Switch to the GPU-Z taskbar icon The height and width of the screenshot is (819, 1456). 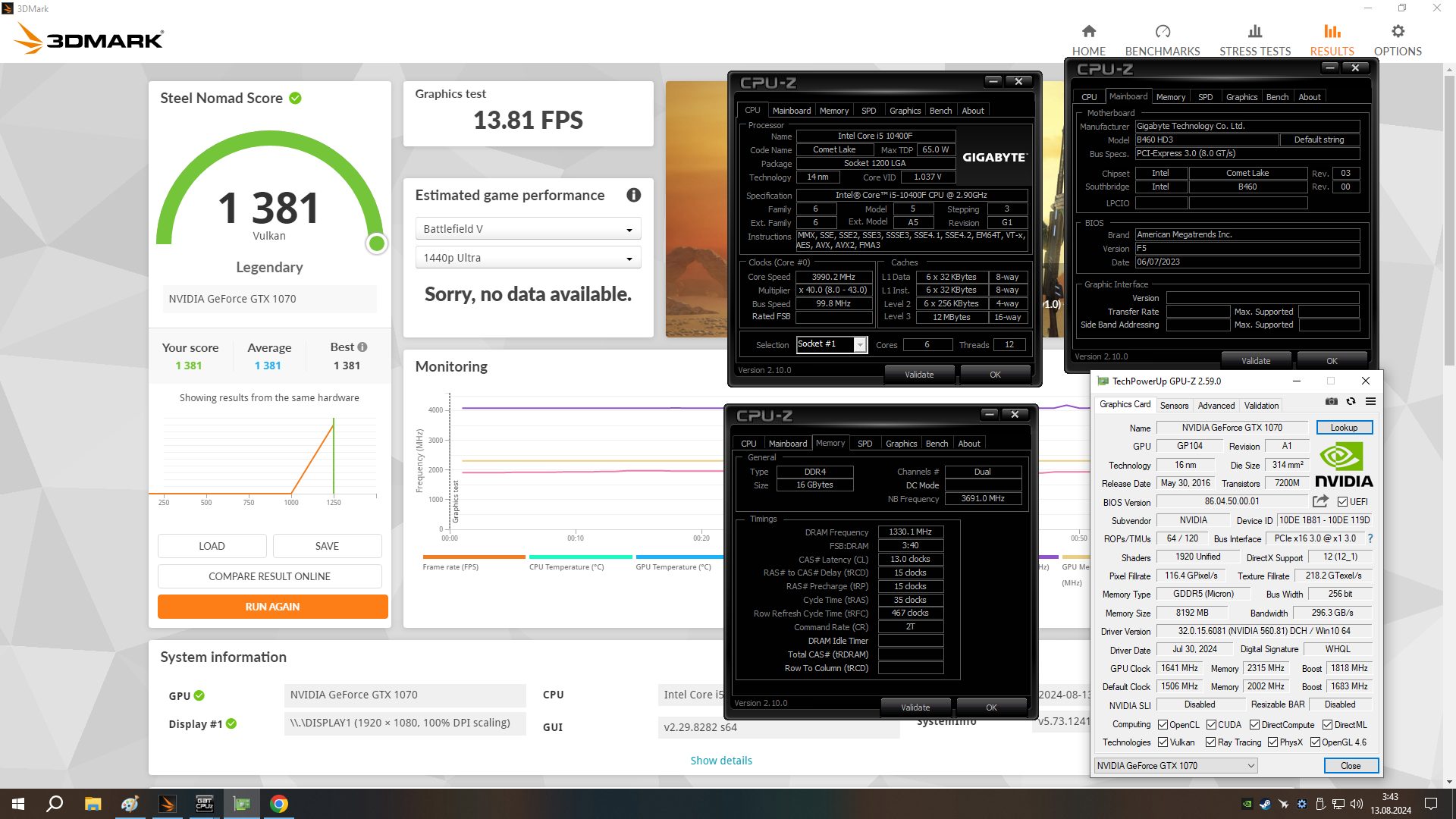point(241,804)
